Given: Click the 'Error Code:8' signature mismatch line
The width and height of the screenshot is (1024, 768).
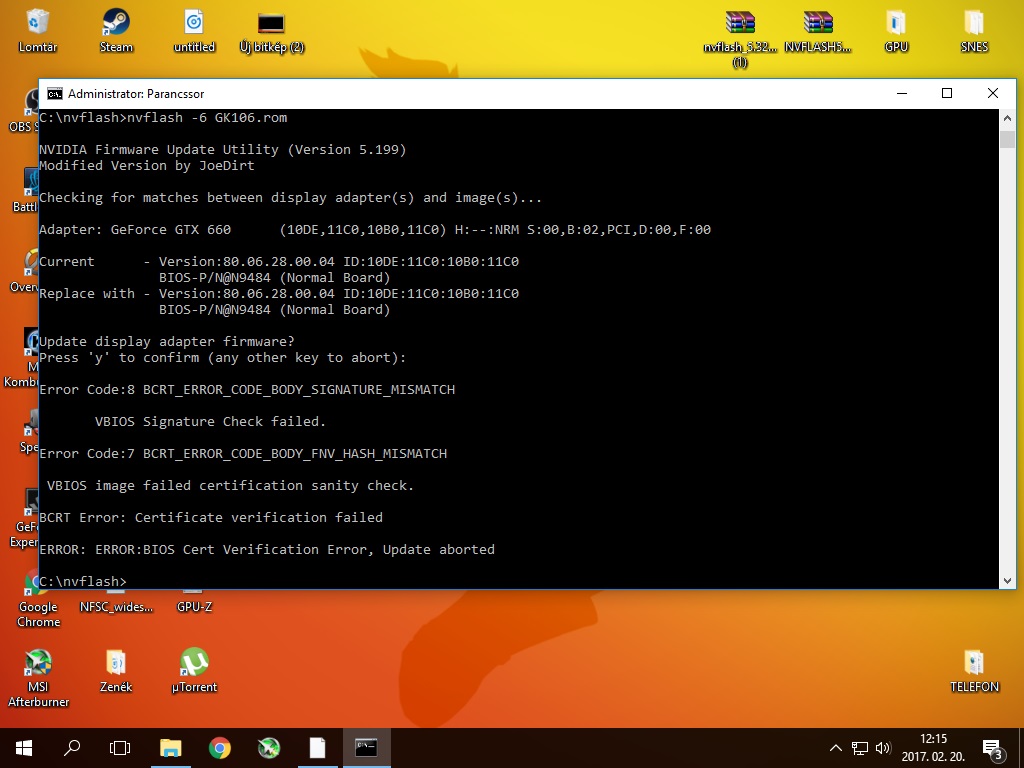Looking at the screenshot, I should click(247, 390).
